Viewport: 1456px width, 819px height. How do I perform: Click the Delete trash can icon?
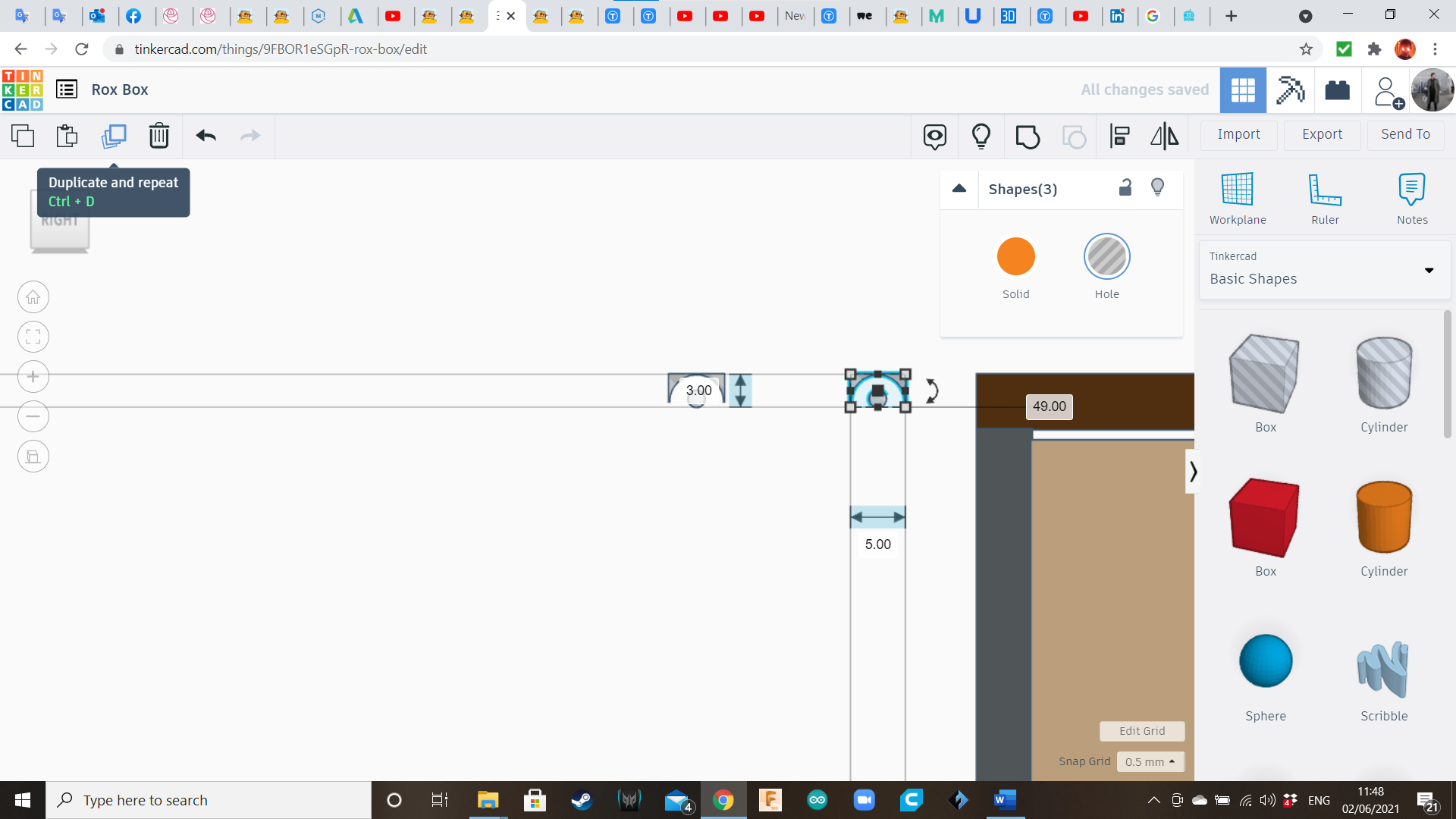click(x=158, y=136)
